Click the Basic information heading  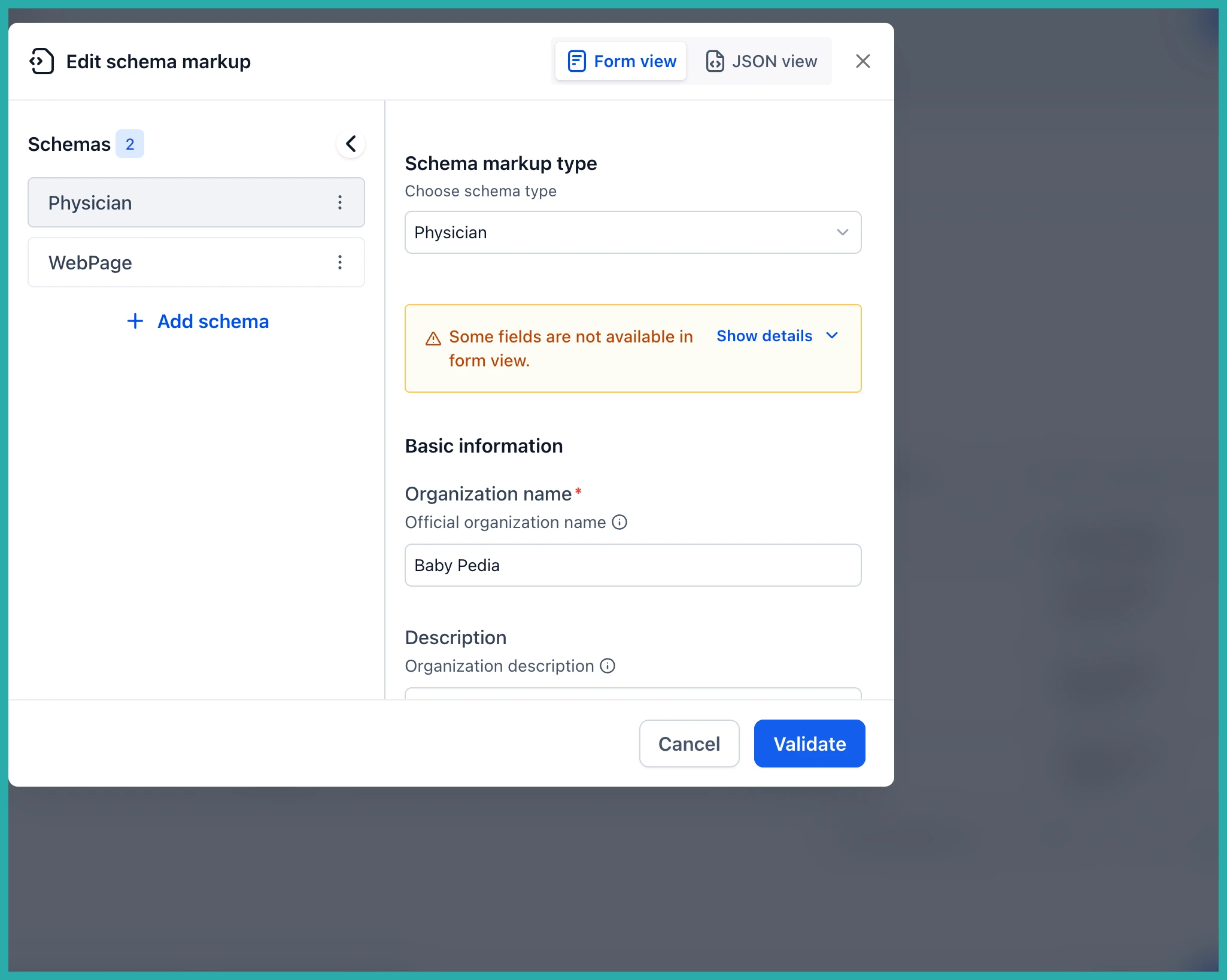484,446
